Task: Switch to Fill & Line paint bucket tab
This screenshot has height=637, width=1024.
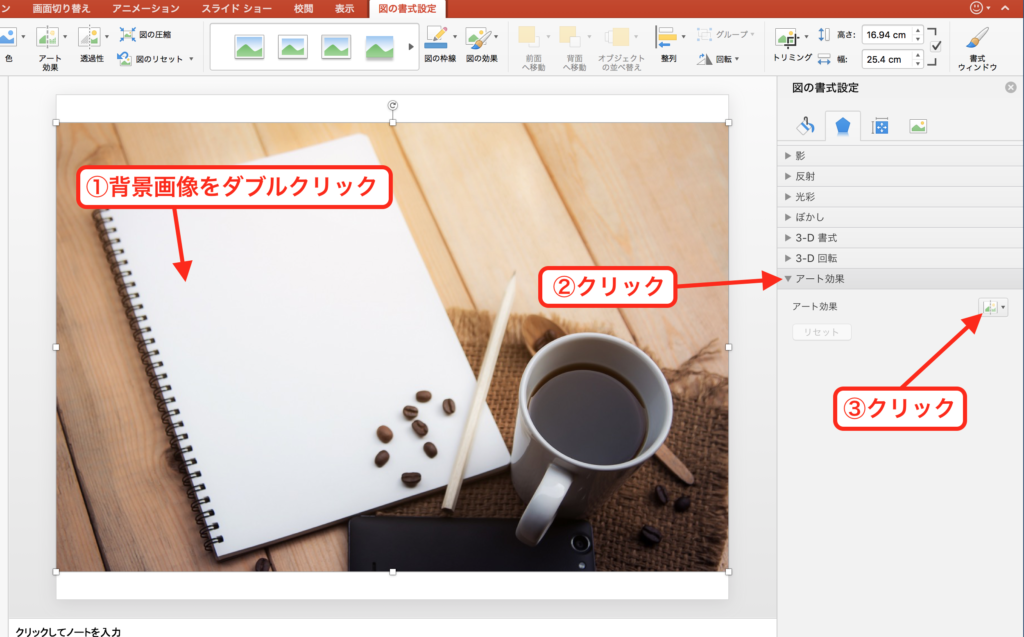Action: pyautogui.click(x=805, y=126)
